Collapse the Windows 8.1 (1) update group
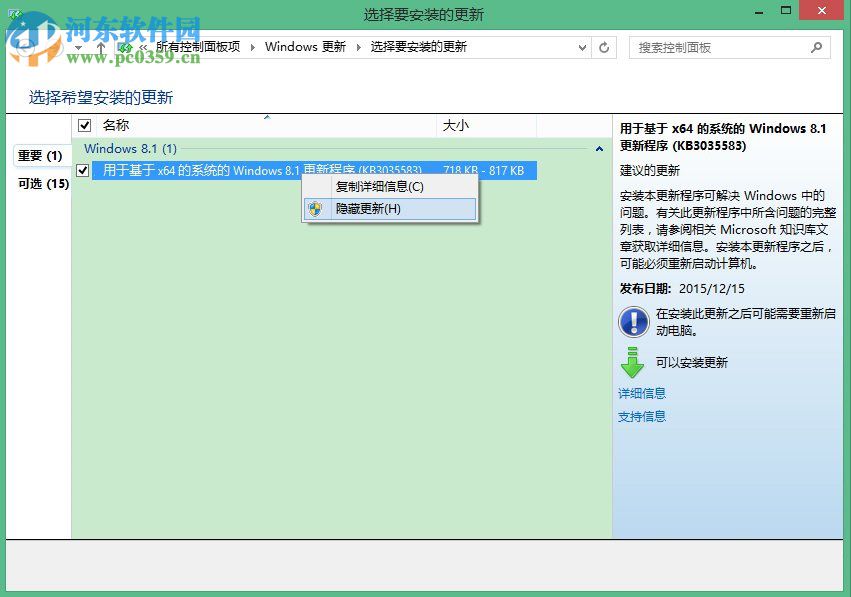The width and height of the screenshot is (851, 597). coord(599,148)
